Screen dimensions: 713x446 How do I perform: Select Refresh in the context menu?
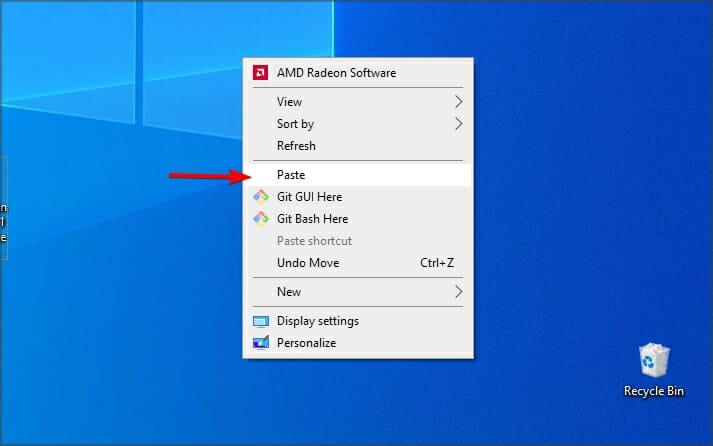pos(358,146)
